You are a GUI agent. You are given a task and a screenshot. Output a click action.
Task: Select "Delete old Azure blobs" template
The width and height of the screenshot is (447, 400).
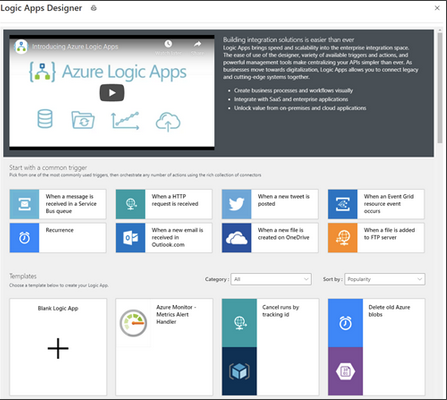click(x=389, y=311)
